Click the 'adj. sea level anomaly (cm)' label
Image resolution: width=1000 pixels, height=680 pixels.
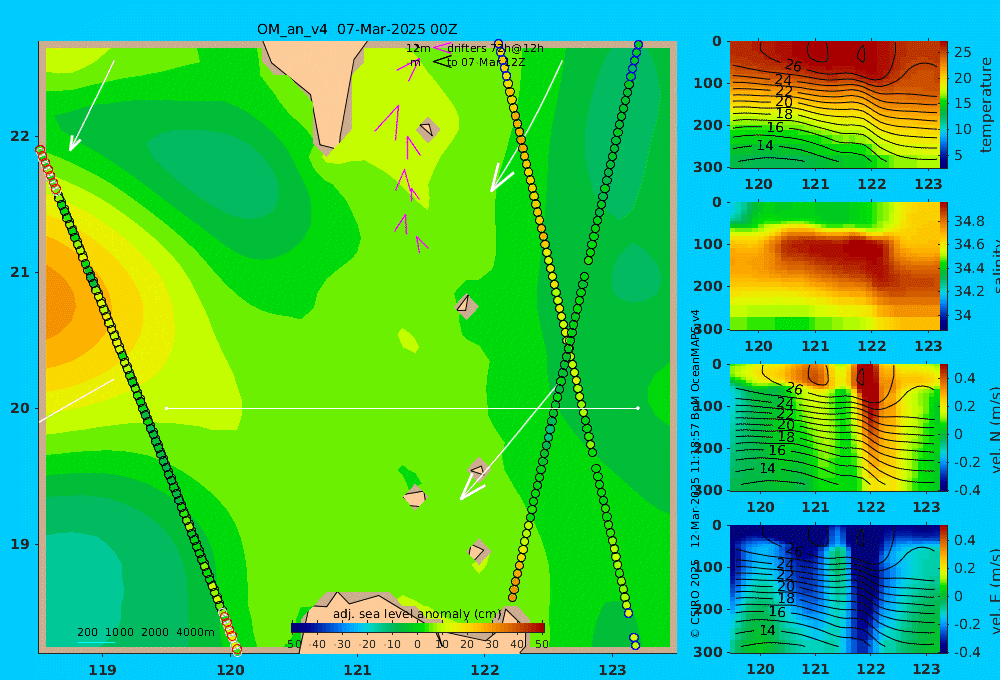pos(417,614)
